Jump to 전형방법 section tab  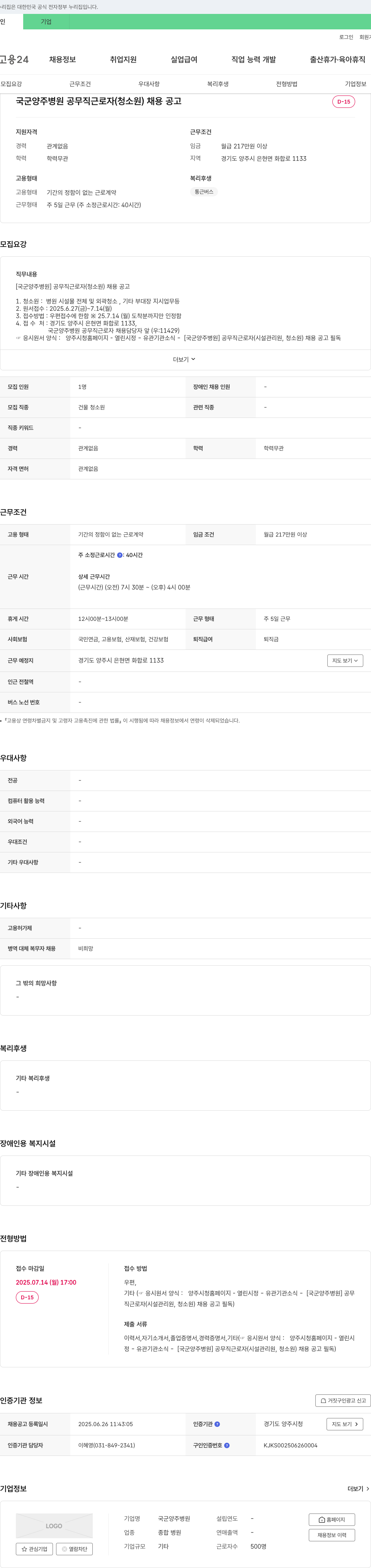[286, 84]
